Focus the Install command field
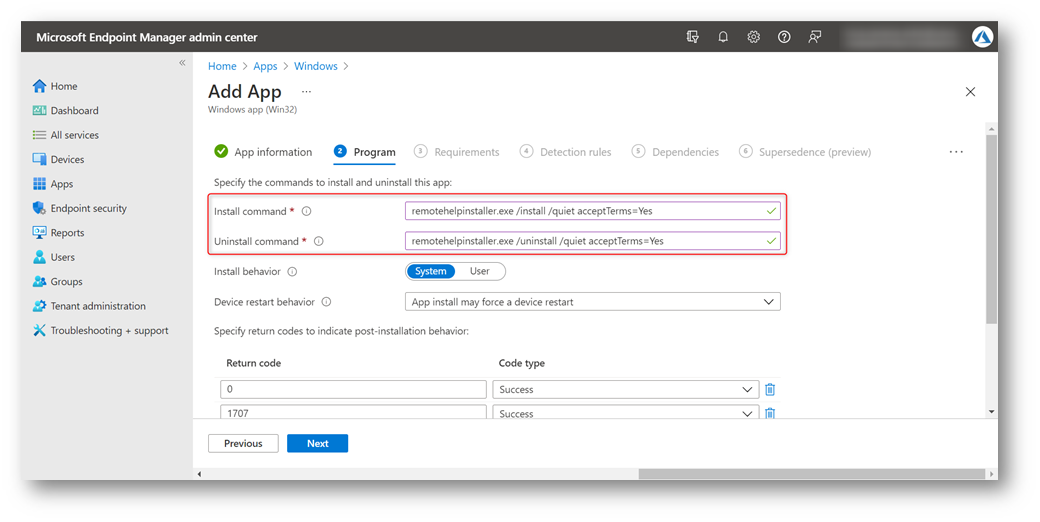1040x522 pixels. 592,211
